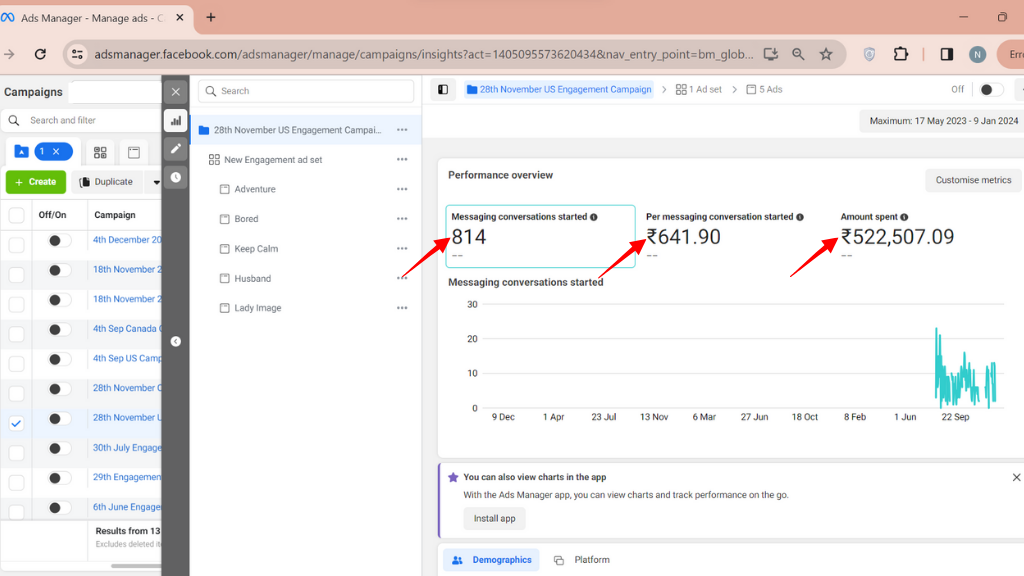Clear the 1 selected filter chip
1024x576 pixels.
pos(56,152)
